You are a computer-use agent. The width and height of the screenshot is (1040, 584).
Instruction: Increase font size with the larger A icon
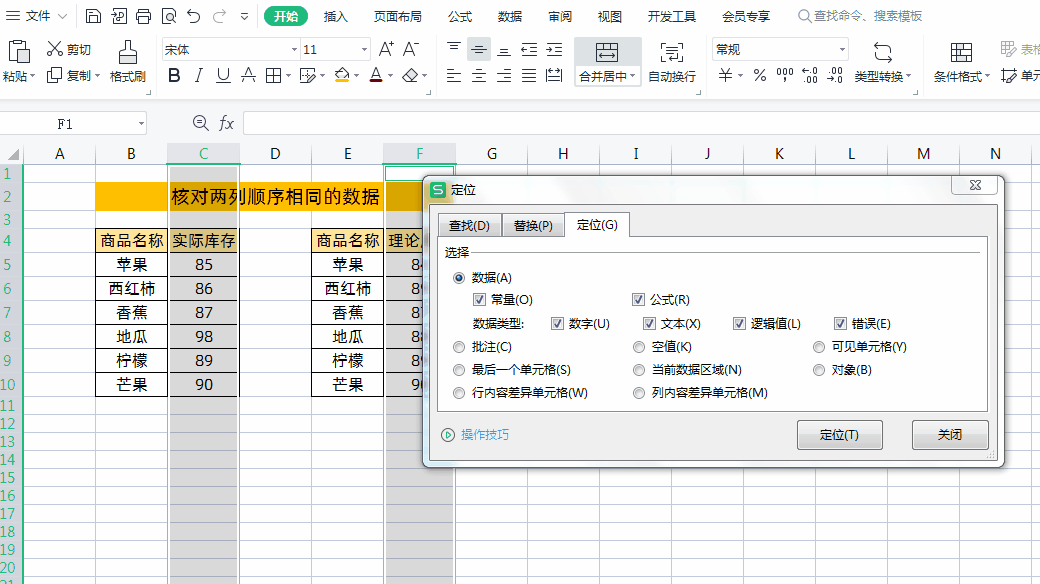(x=386, y=49)
